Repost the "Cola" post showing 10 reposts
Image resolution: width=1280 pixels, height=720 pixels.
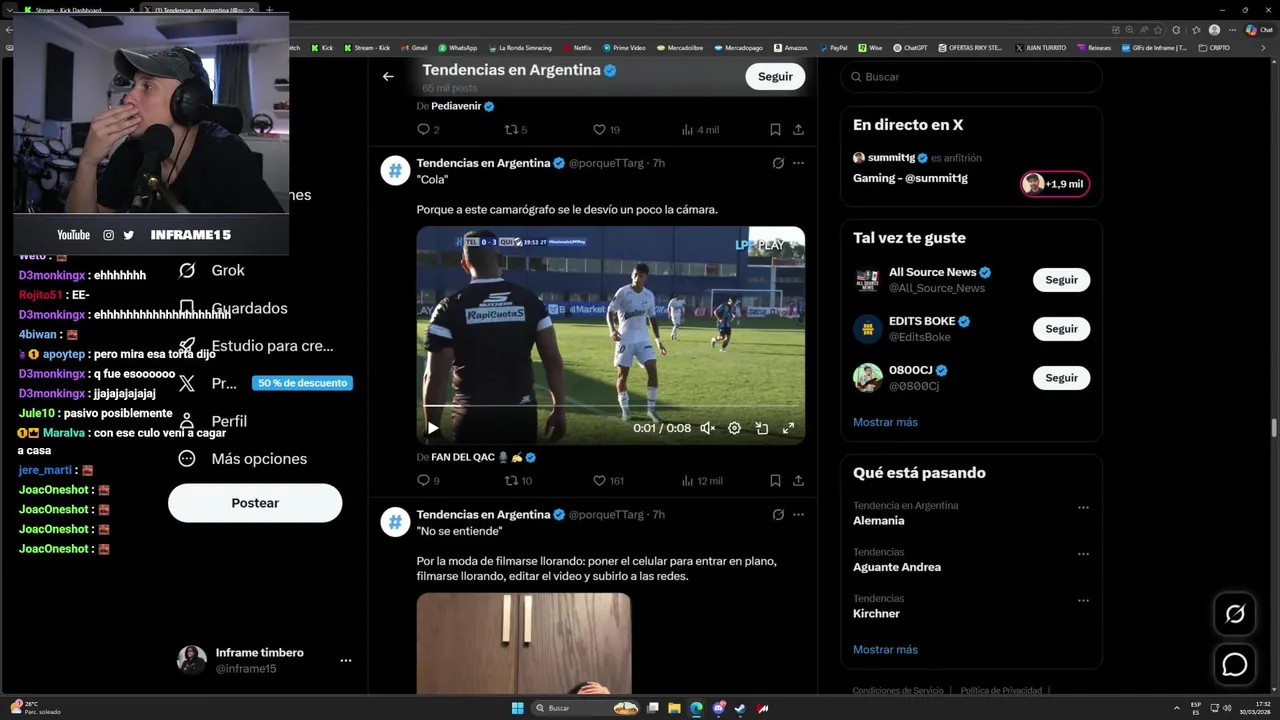(518, 481)
